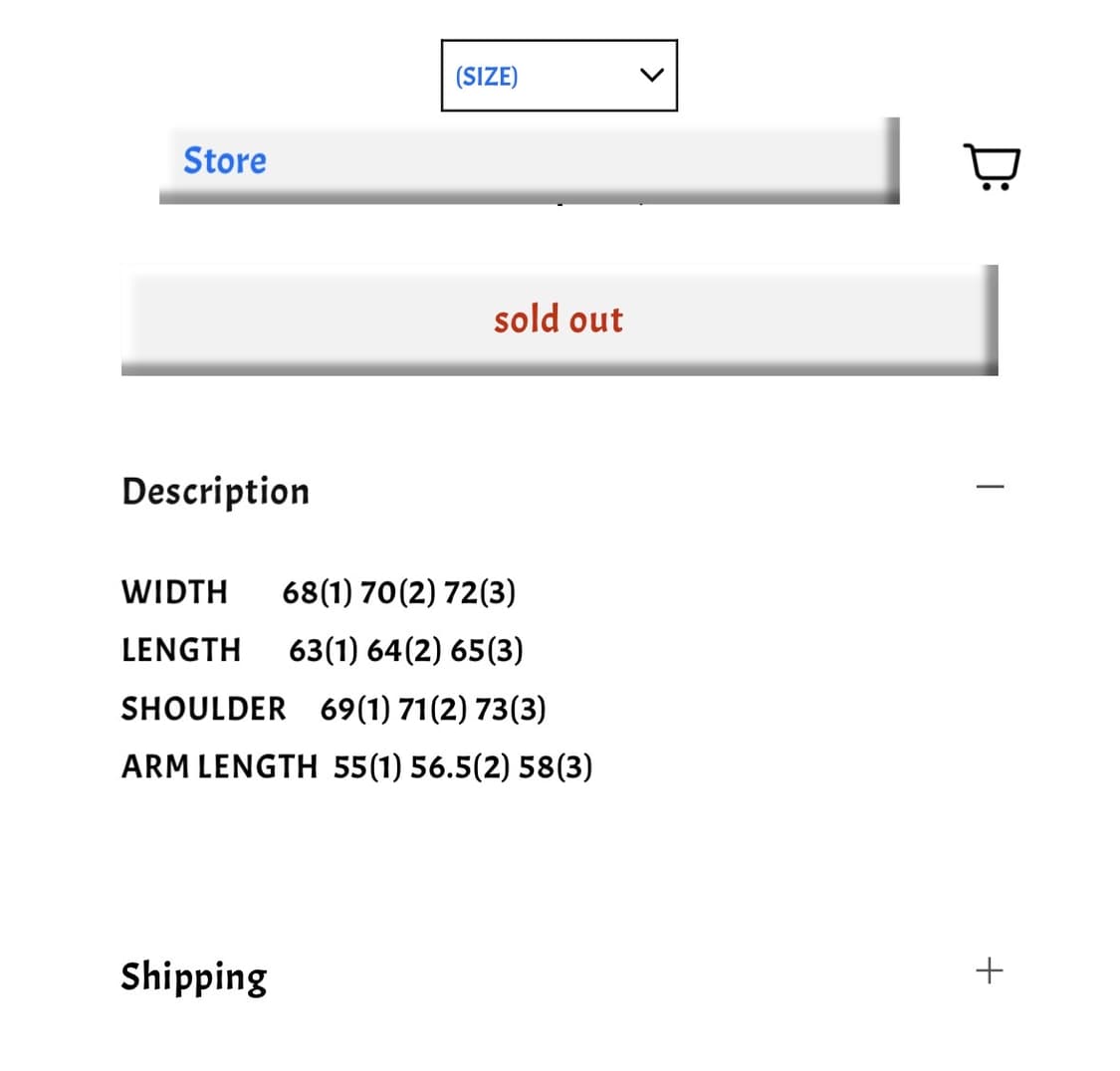Click the LENGTH label in the size chart
The height and width of the screenshot is (1071, 1120).
tap(181, 650)
